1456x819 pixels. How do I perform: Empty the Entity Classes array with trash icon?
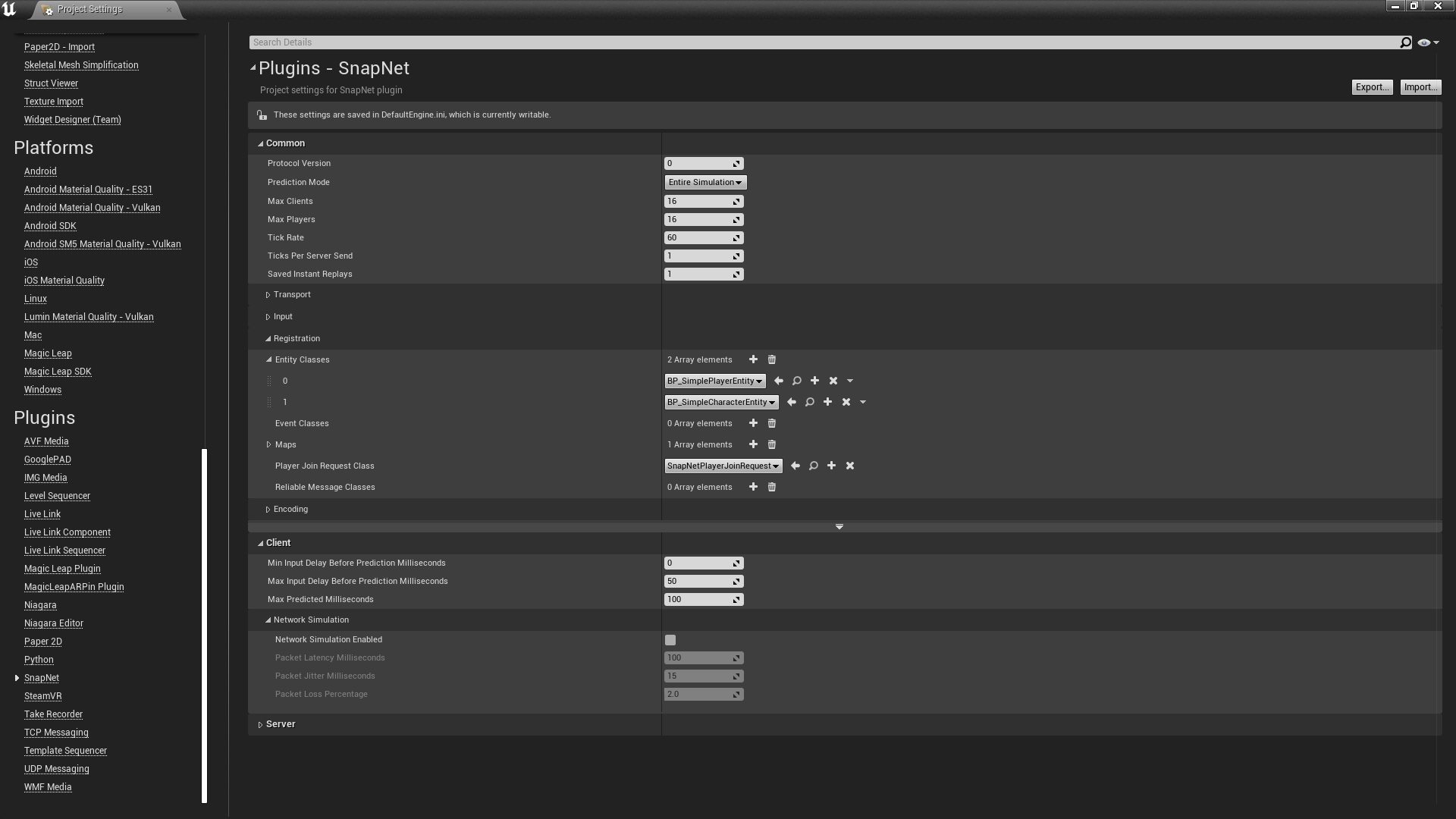(x=772, y=359)
